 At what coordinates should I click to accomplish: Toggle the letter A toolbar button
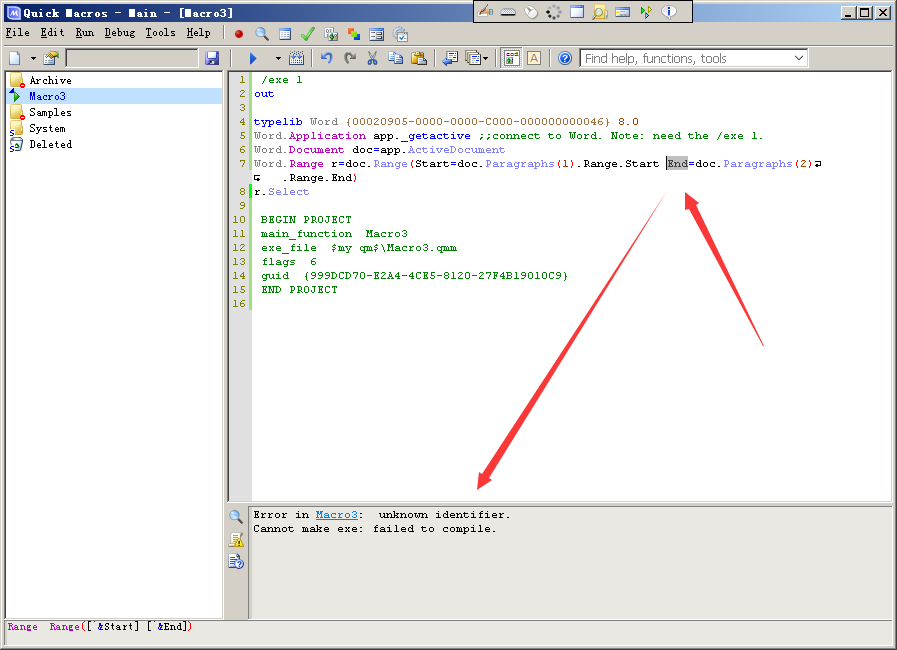tap(534, 59)
